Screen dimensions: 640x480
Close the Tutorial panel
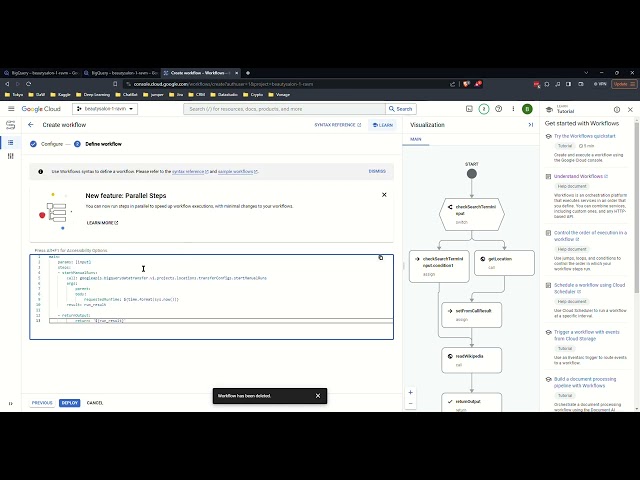click(x=630, y=110)
